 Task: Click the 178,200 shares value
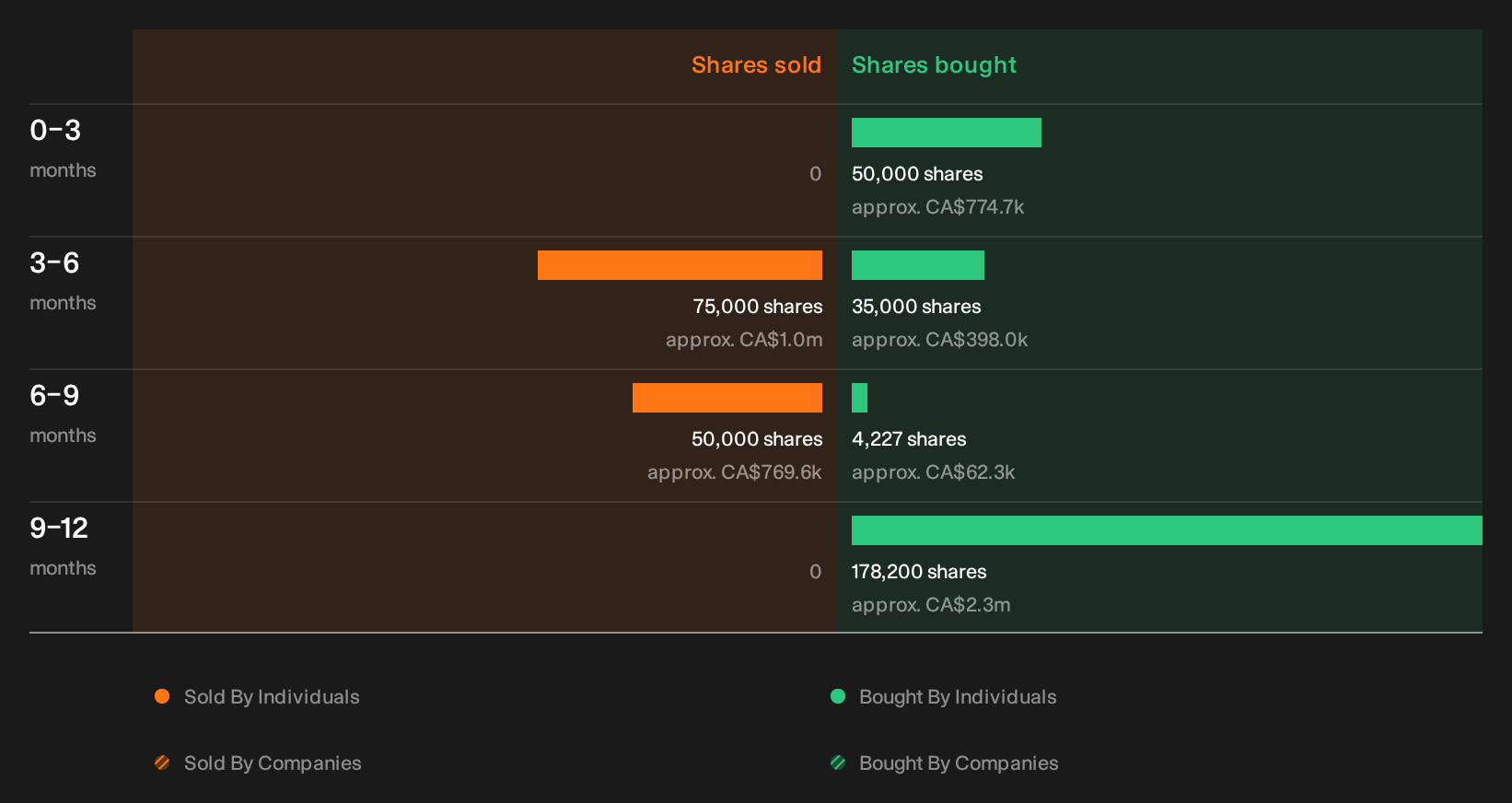coord(919,572)
